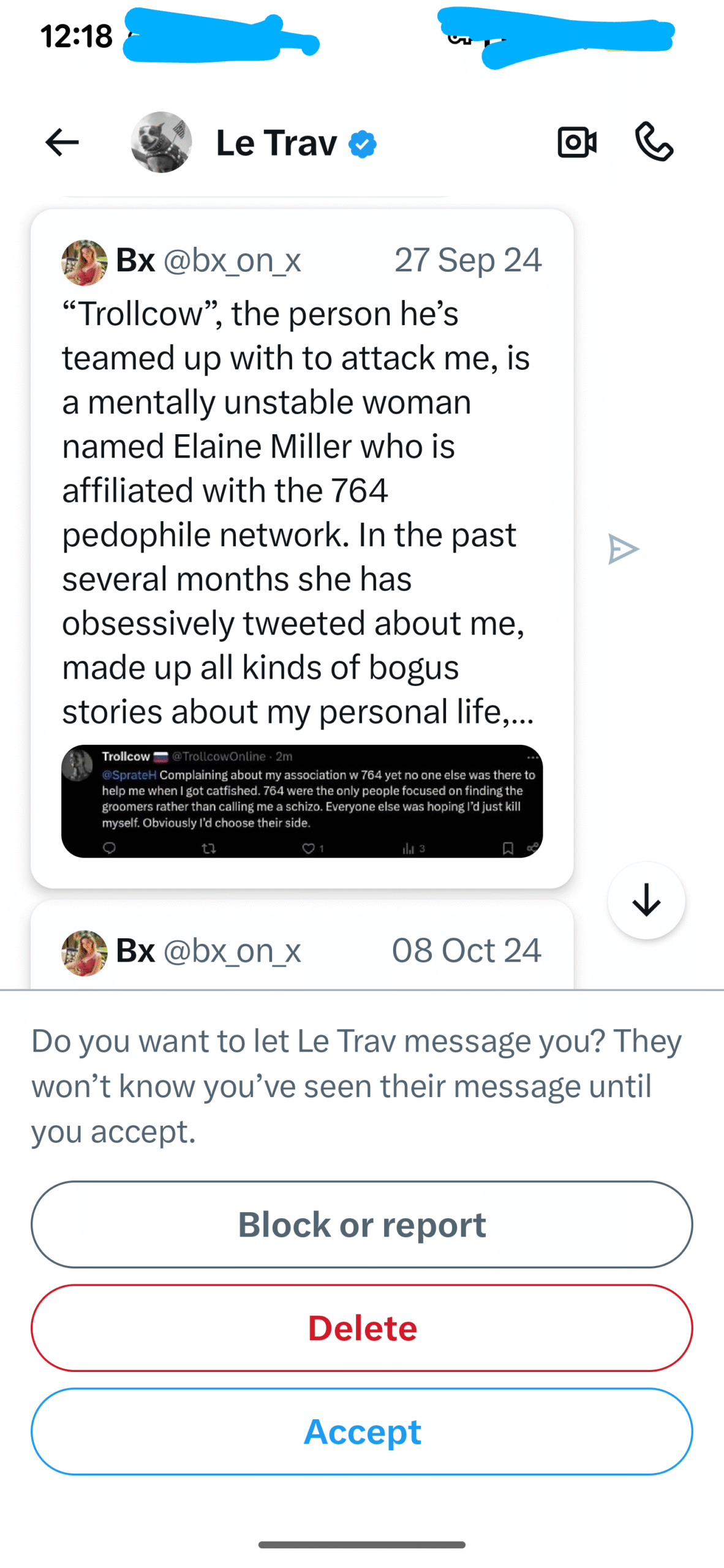Viewport: 724px width, 1568px height.
Task: Go back using the back arrow
Action: tap(62, 143)
